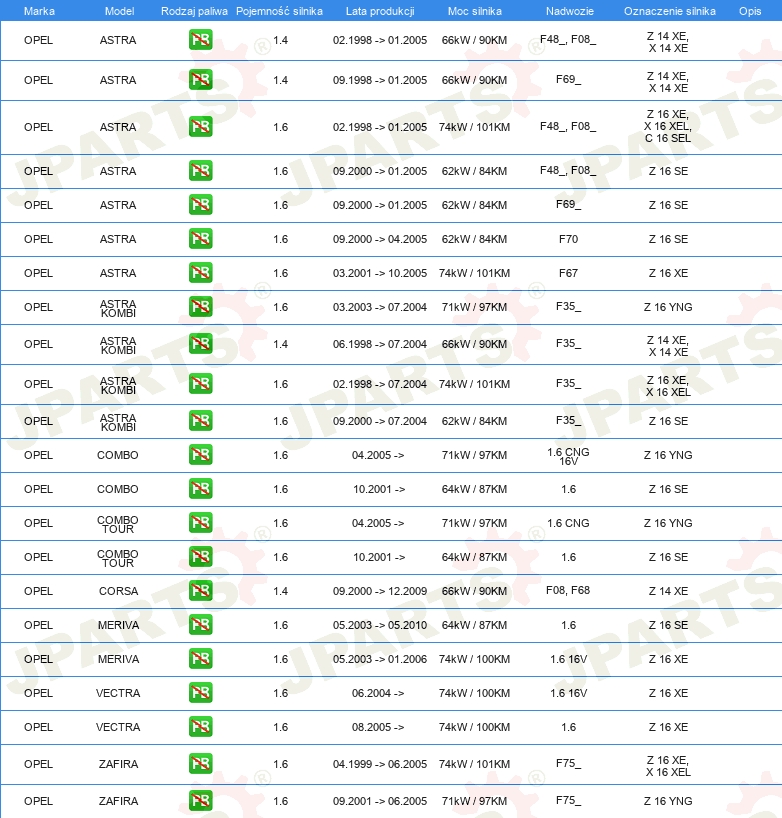
Task: Click the Model column header
Action: (119, 11)
